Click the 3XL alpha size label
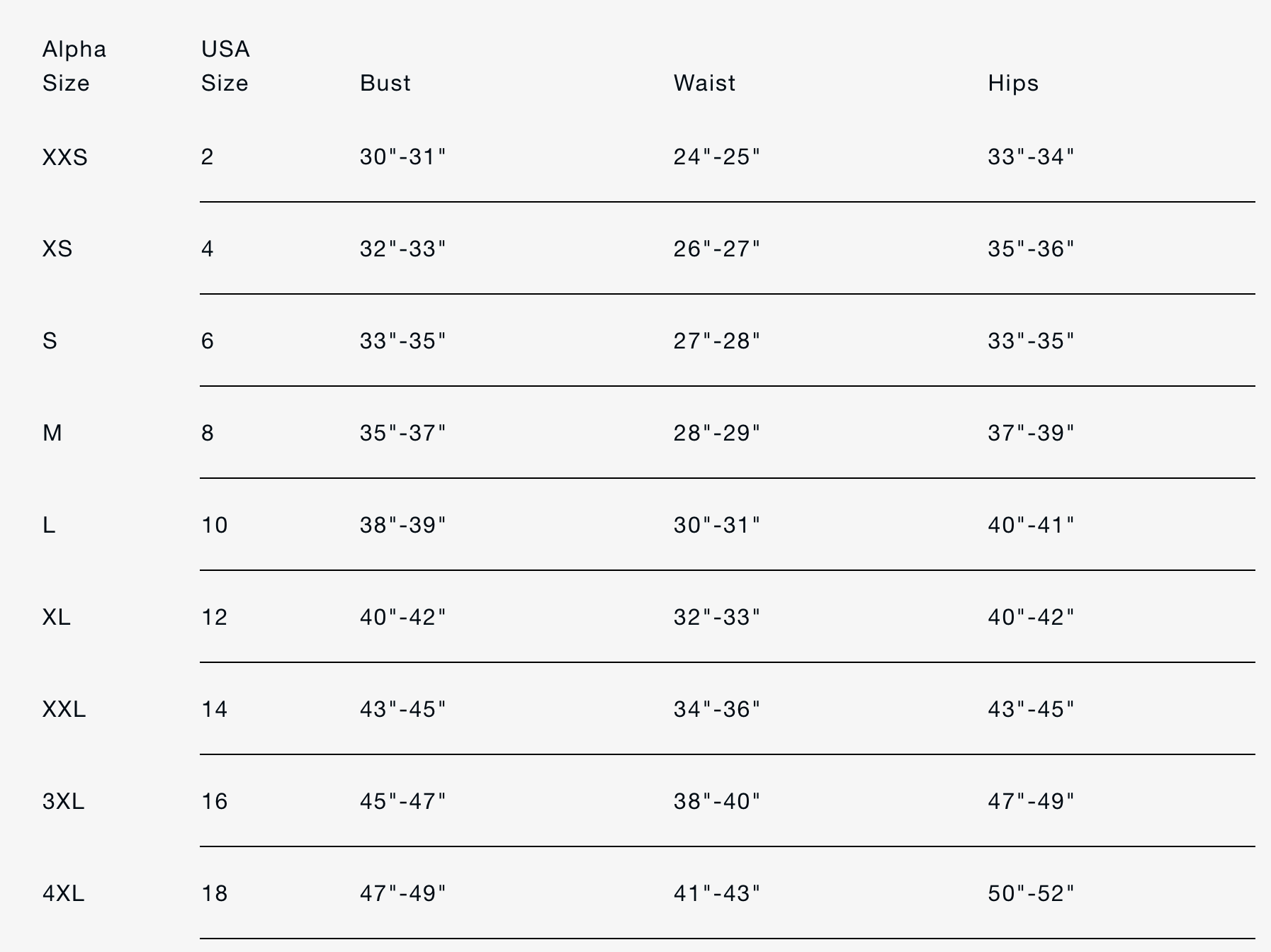The height and width of the screenshot is (952, 1271). [63, 801]
